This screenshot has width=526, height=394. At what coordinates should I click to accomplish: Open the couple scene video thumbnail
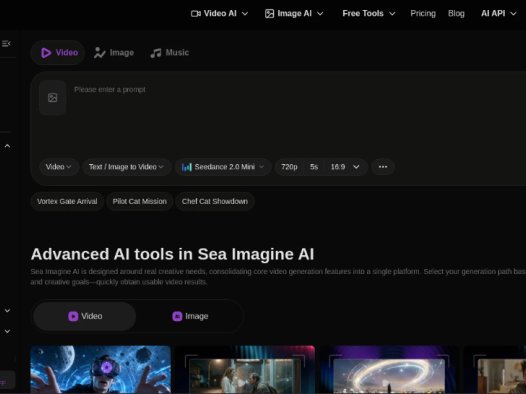click(245, 369)
